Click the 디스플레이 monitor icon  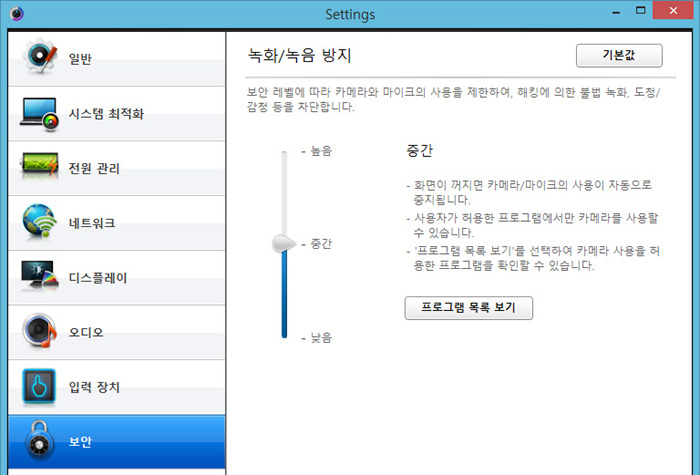coord(39,275)
